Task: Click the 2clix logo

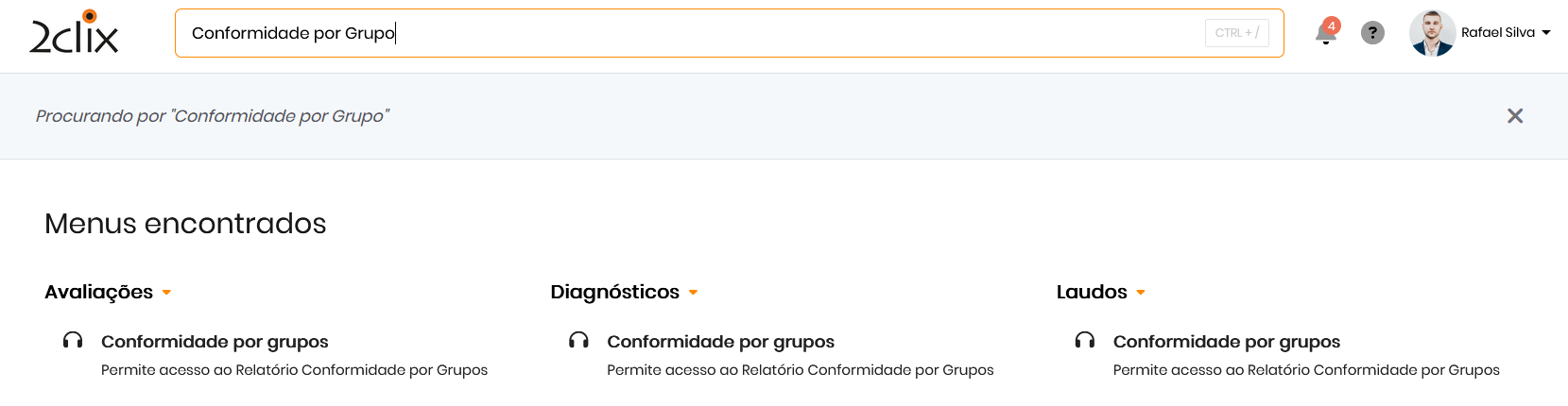Action: [x=74, y=33]
